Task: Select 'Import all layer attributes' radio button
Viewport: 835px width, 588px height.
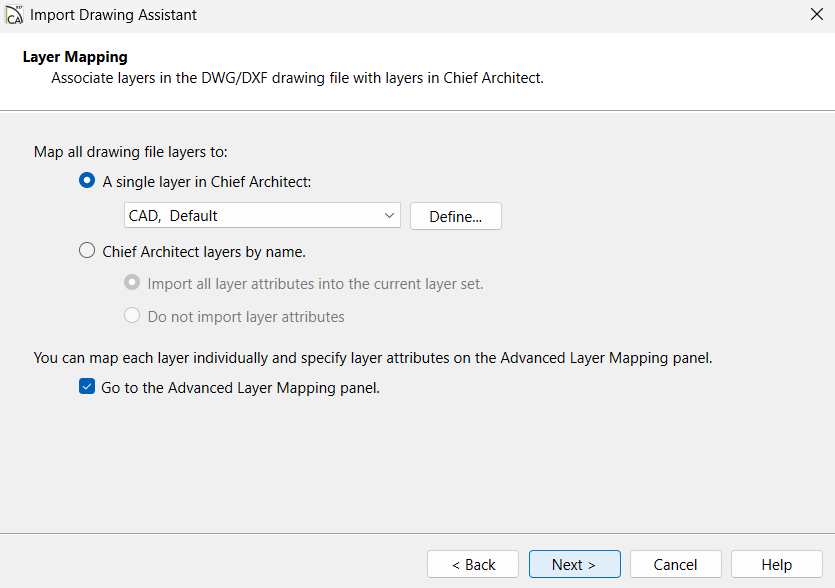Action: [x=132, y=284]
